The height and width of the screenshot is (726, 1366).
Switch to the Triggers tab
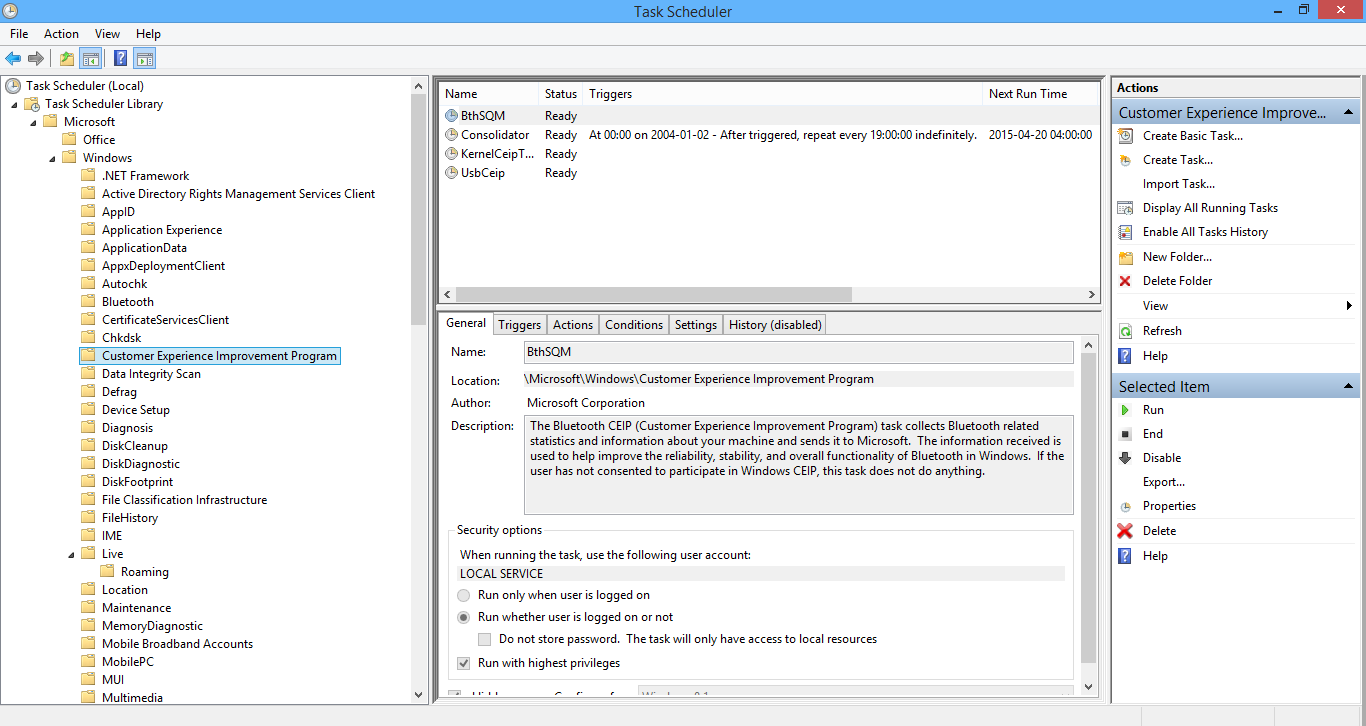pyautogui.click(x=519, y=325)
